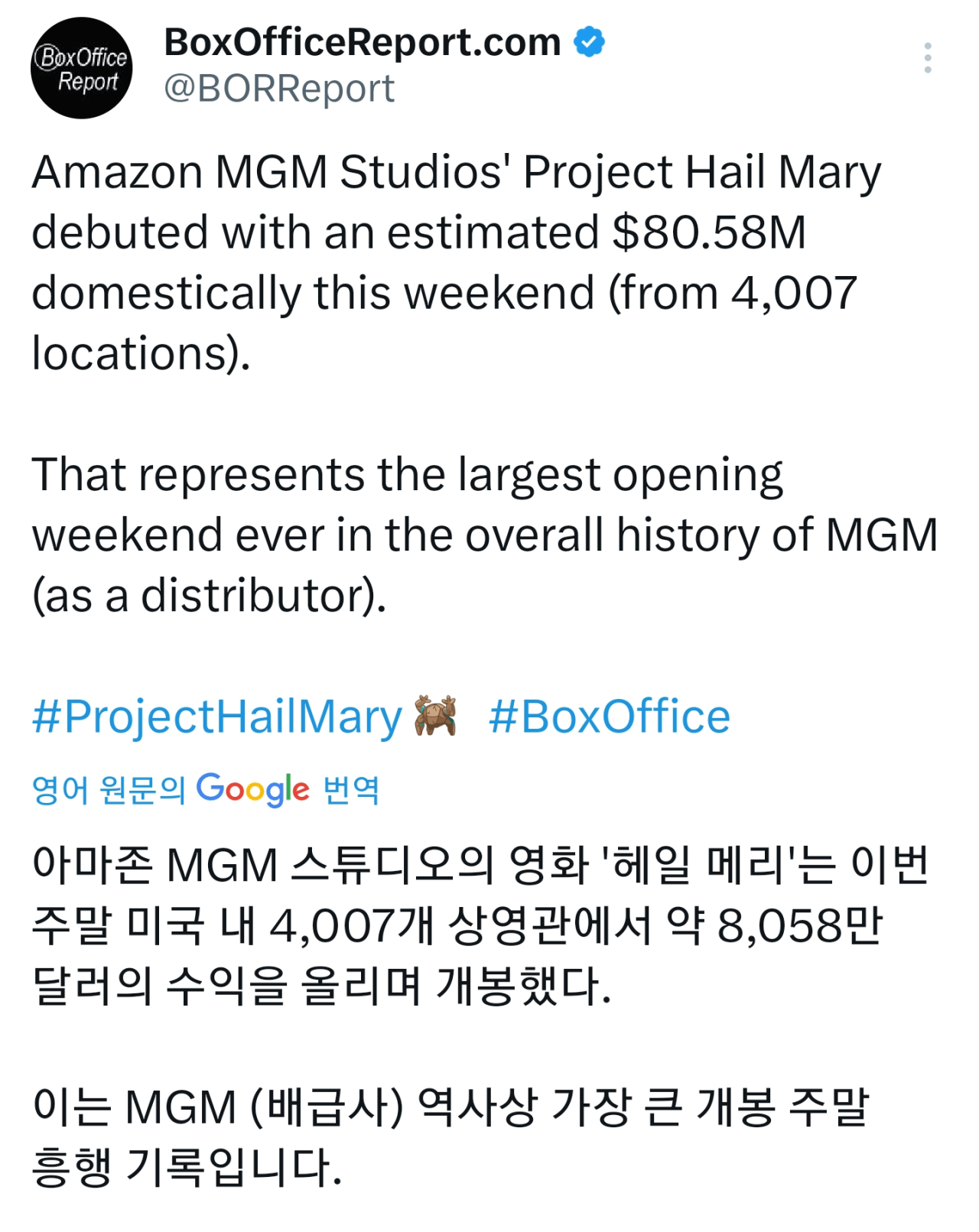Viewport: 979px width, 1232px height.
Task: Open the BoxOffice Report profile avatar
Action: tap(81, 68)
